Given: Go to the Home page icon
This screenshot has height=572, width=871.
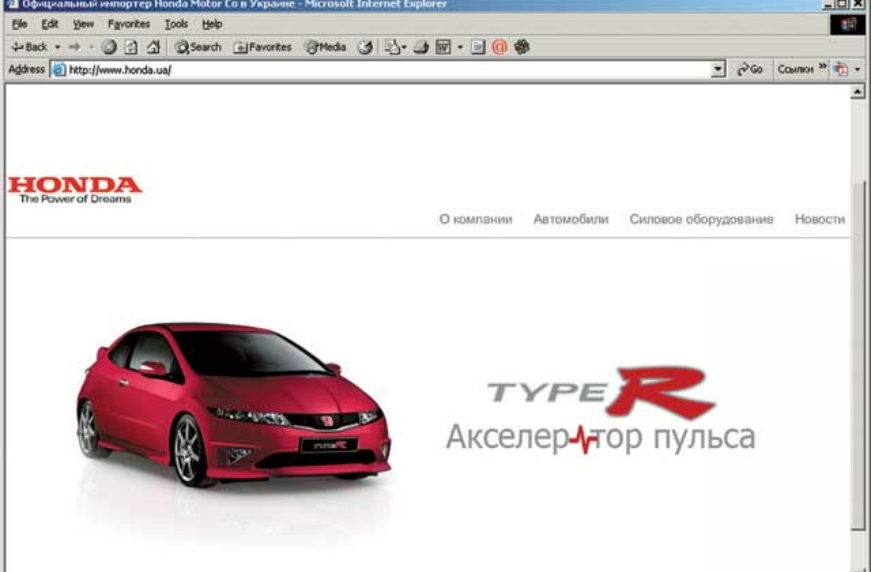Looking at the screenshot, I should (153, 47).
